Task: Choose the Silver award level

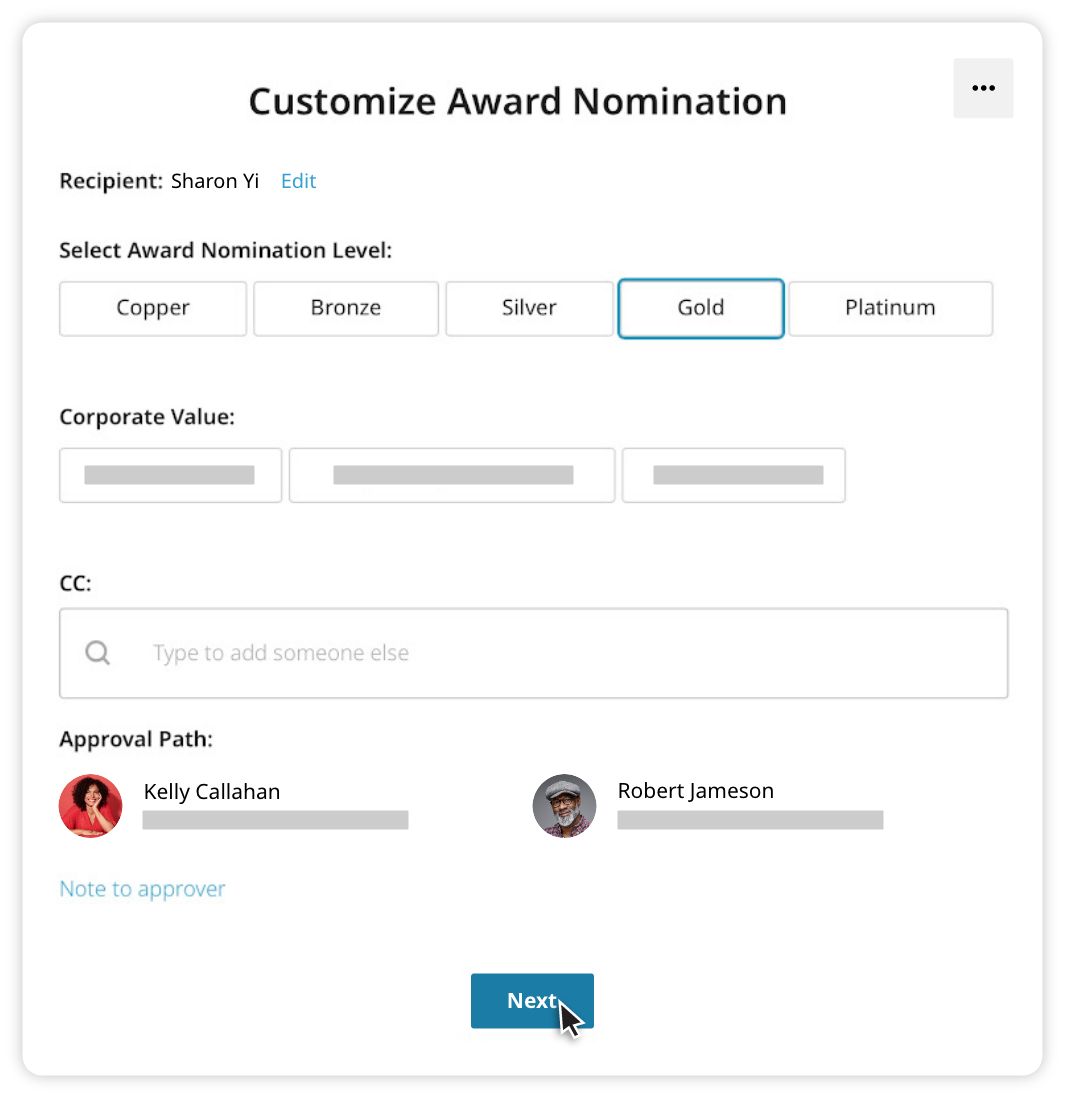Action: pos(529,308)
